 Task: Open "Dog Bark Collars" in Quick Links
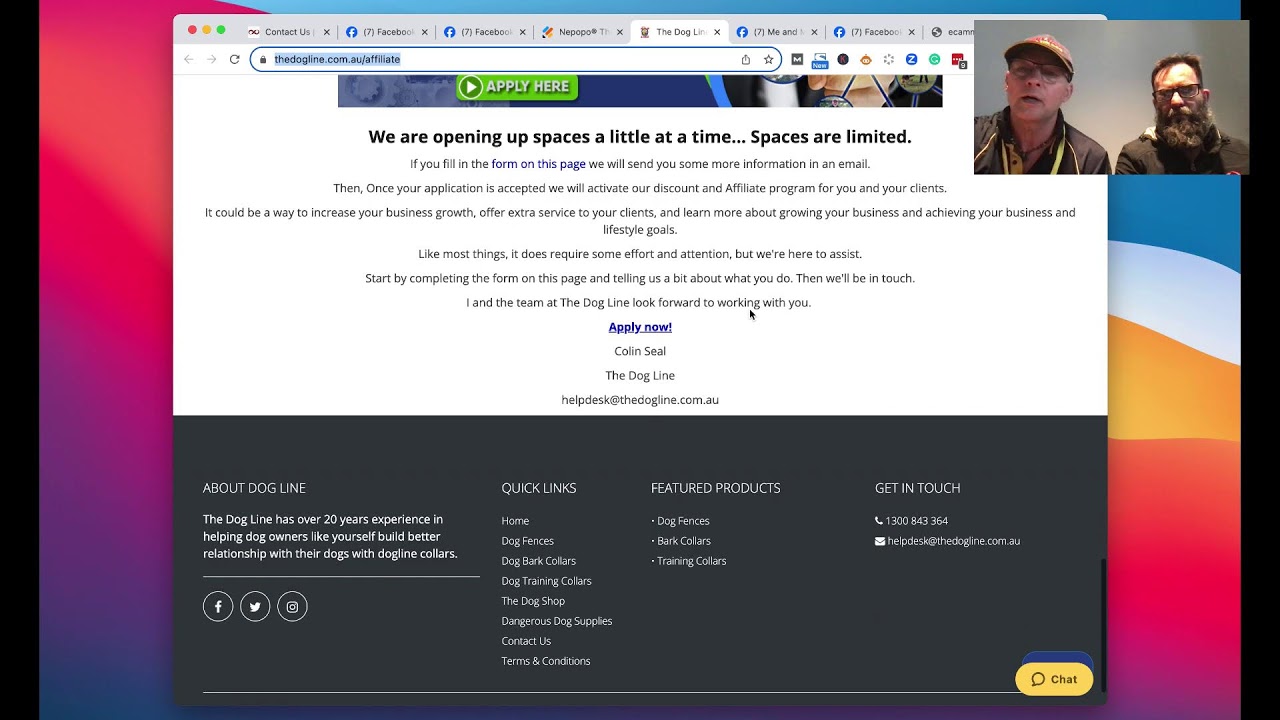(538, 561)
